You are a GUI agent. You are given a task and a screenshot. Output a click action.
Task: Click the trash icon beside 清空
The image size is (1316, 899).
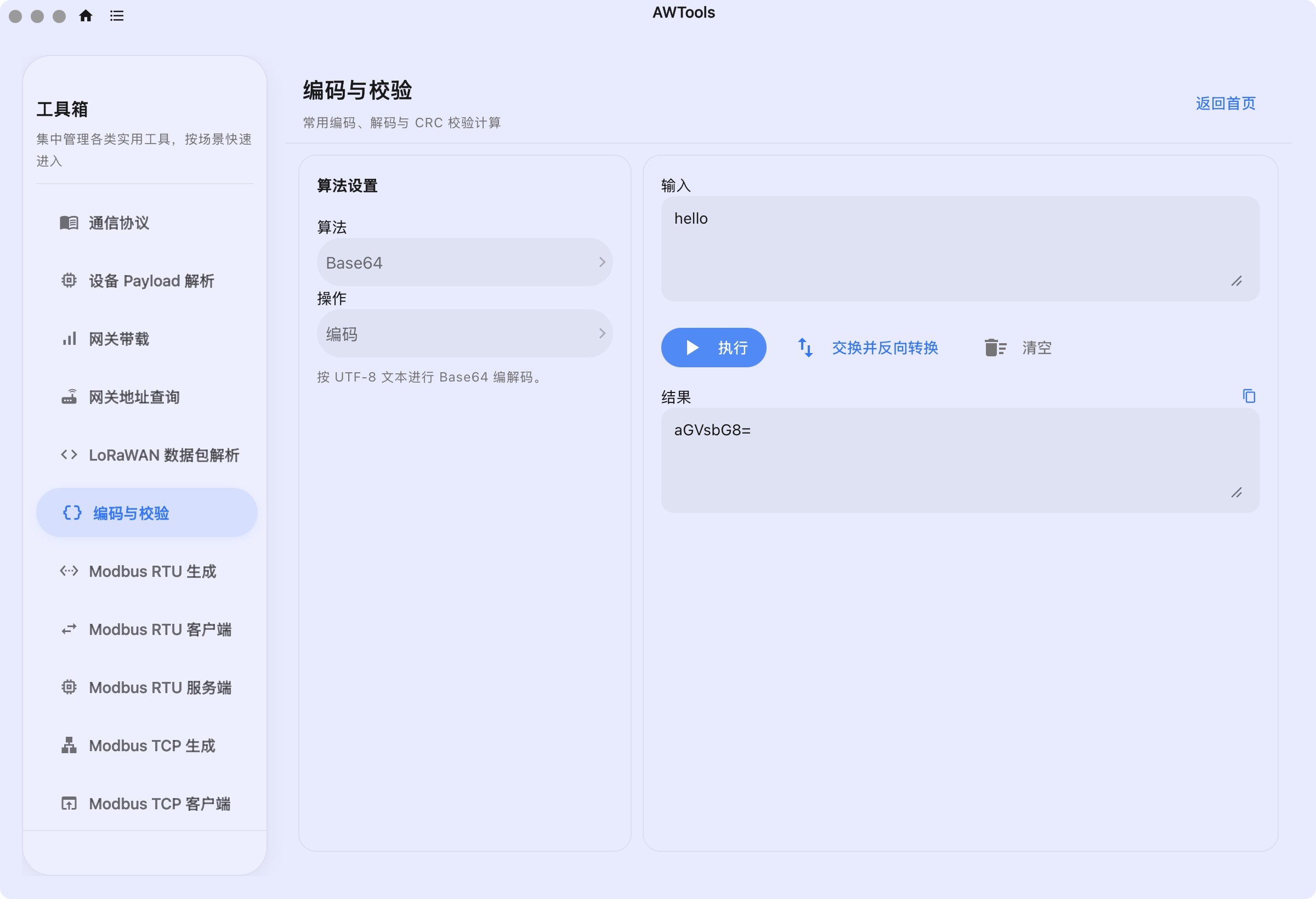tap(995, 347)
